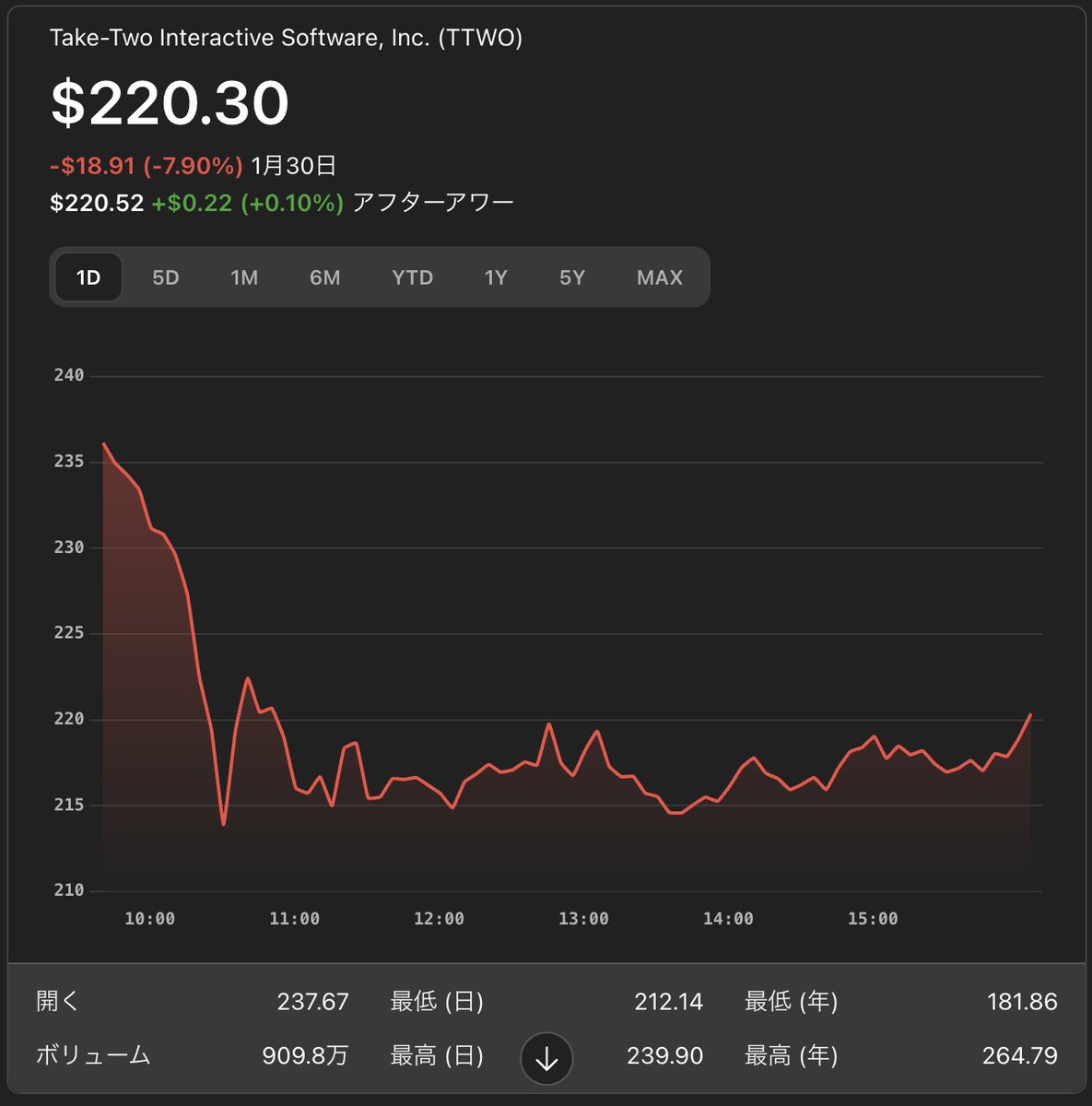The image size is (1092, 1106).
Task: Click the 210 price axis label
Action: [x=69, y=890]
